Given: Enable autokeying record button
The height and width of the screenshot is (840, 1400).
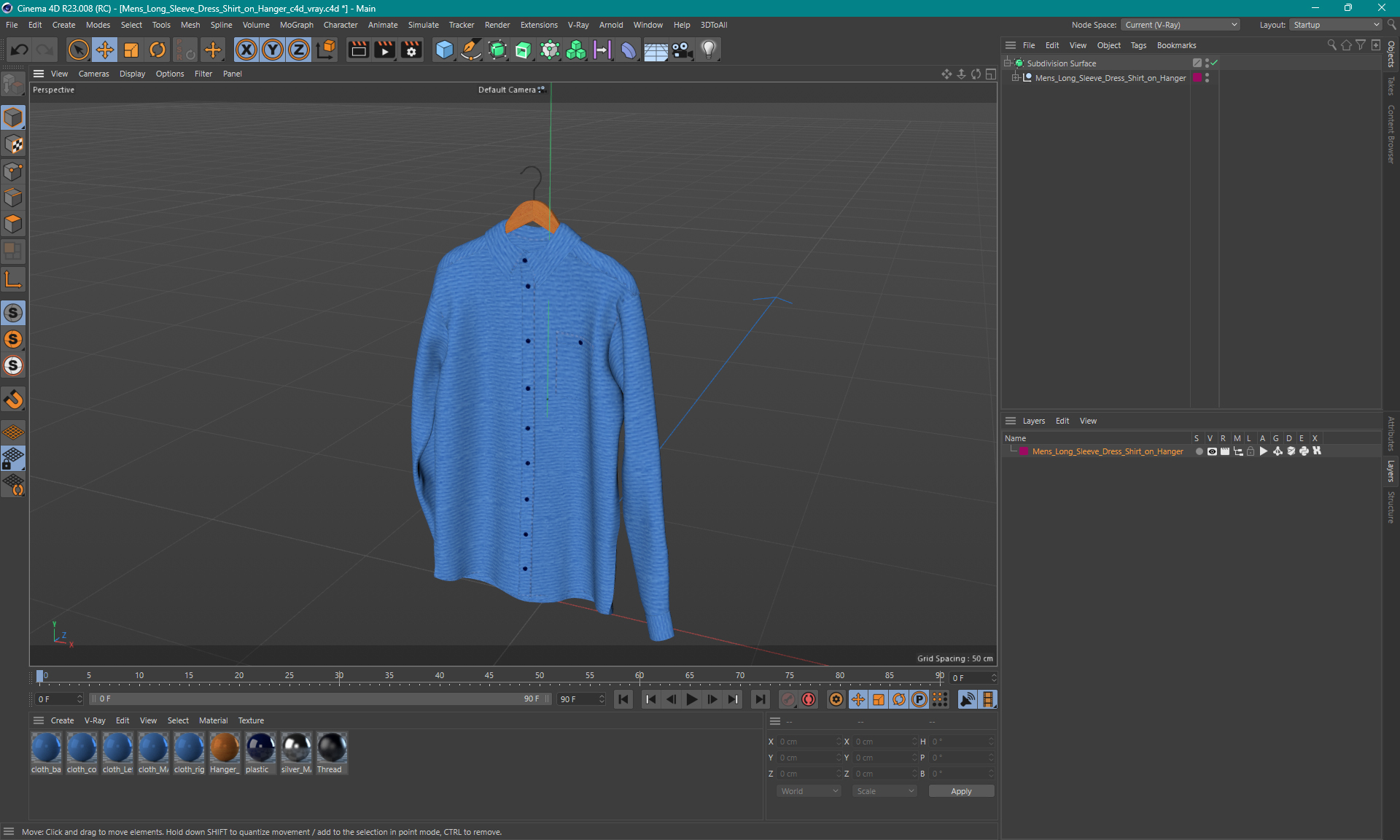Looking at the screenshot, I should pos(809,699).
